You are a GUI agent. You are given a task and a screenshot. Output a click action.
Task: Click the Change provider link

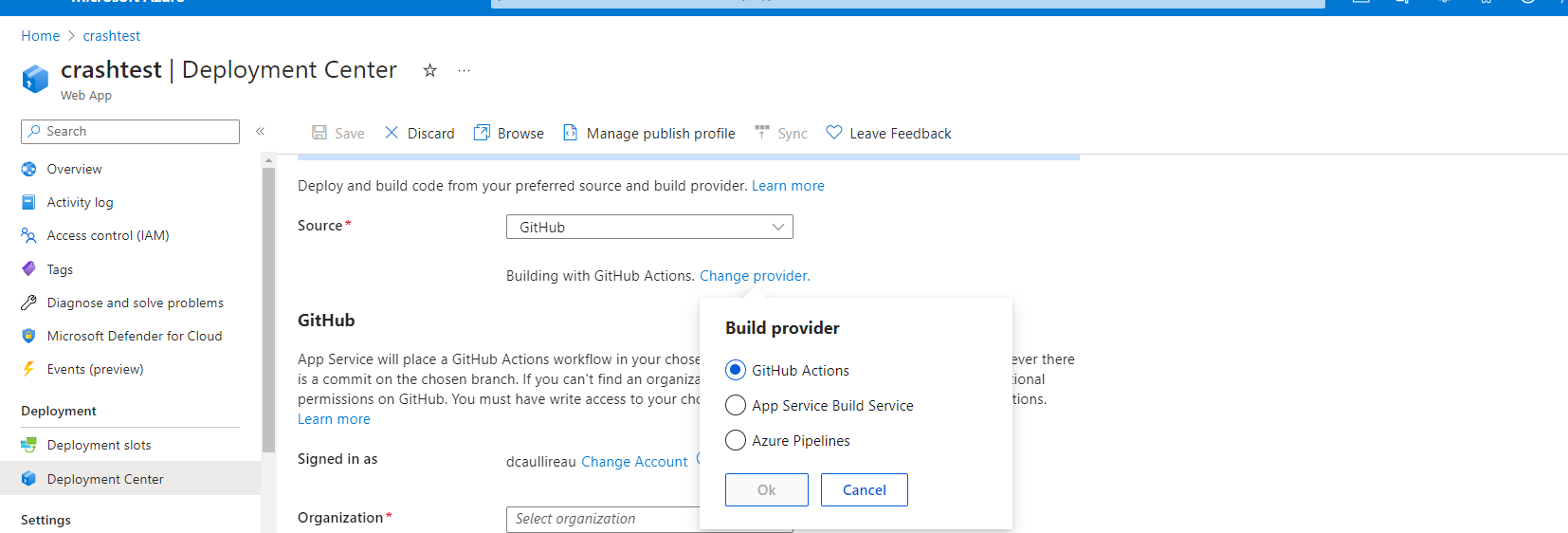(x=755, y=276)
